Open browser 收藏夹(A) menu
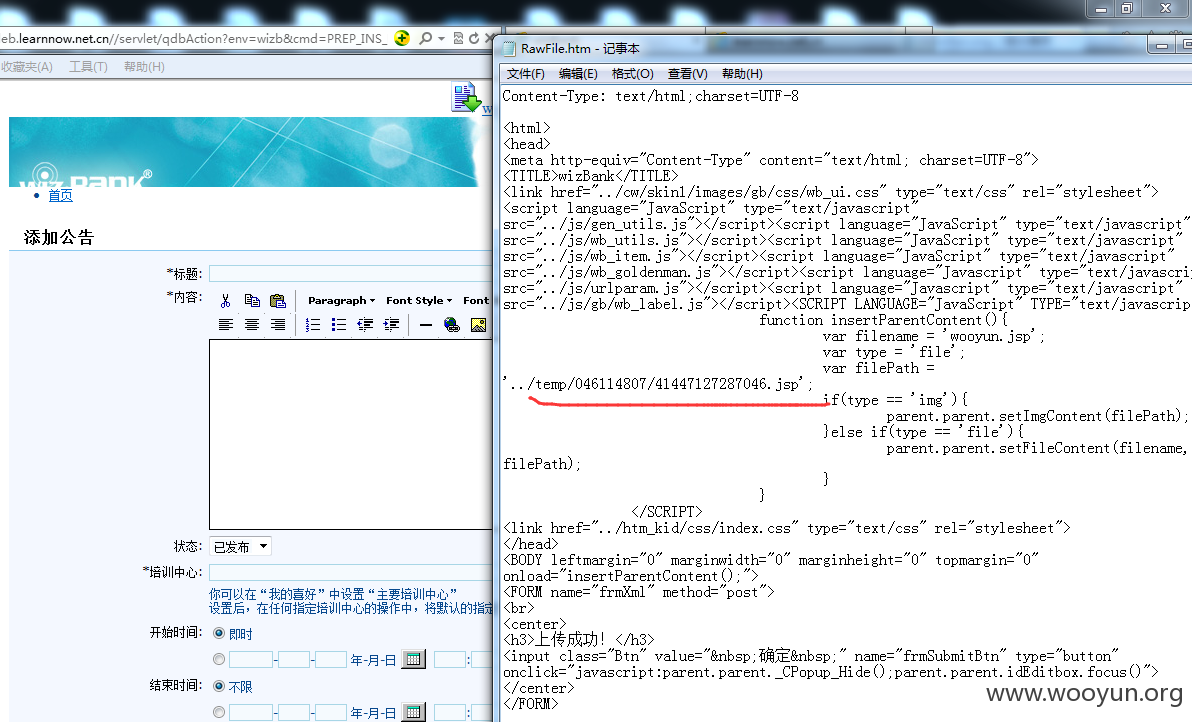The width and height of the screenshot is (1192, 722). (x=27, y=67)
